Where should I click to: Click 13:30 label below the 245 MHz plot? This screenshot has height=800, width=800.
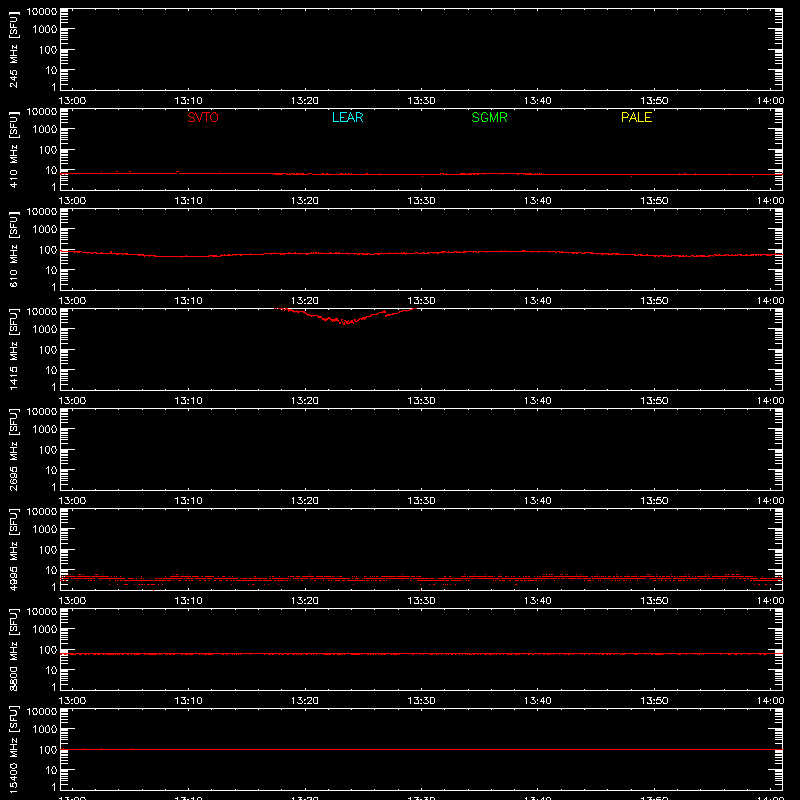[421, 101]
